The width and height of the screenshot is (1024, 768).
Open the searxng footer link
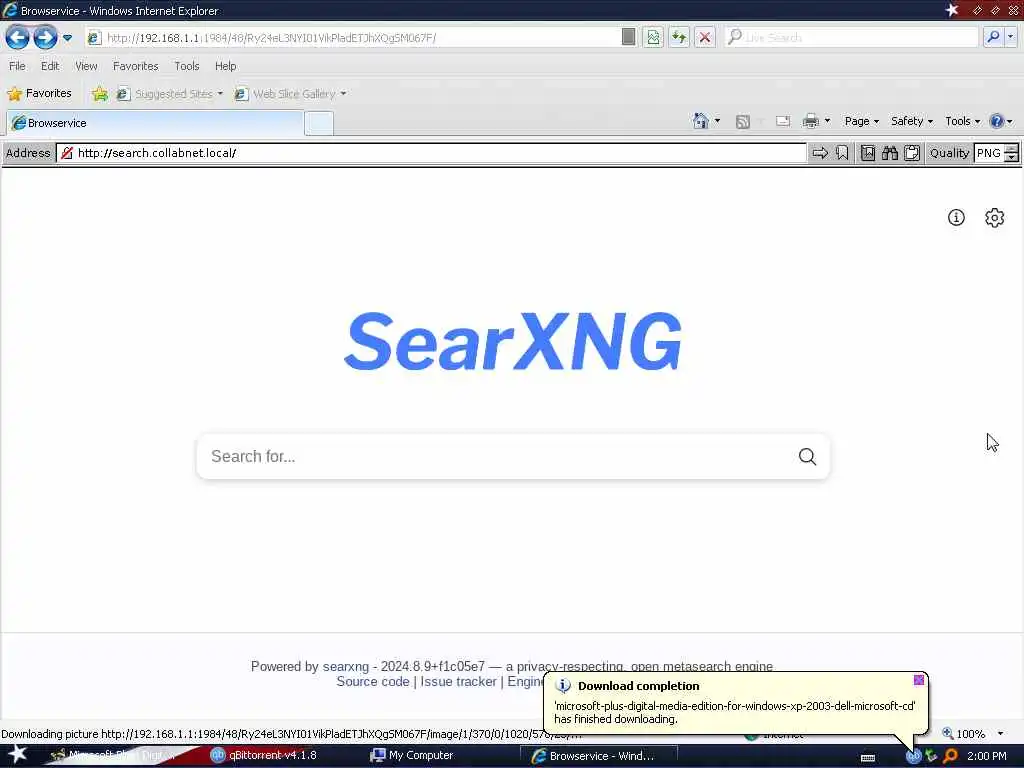pyautogui.click(x=345, y=666)
